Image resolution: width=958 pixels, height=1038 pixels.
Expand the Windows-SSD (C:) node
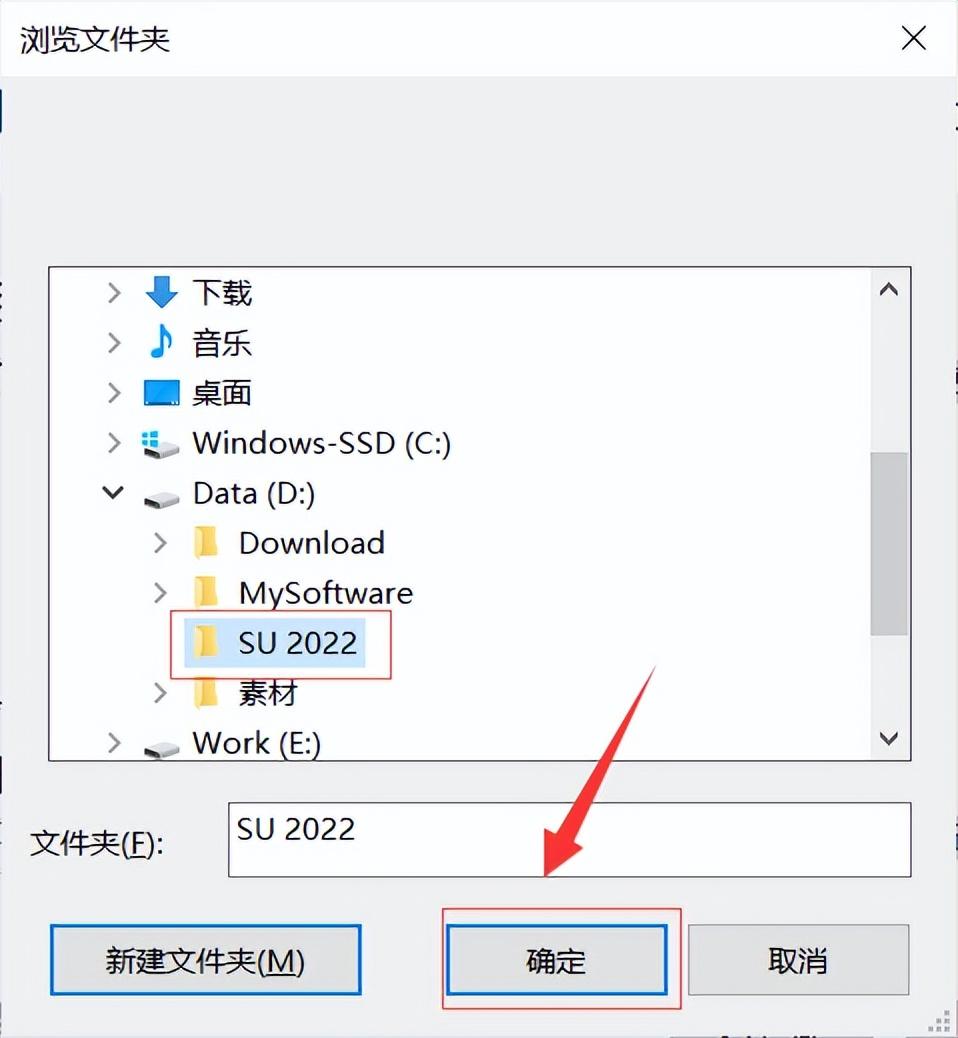[114, 443]
